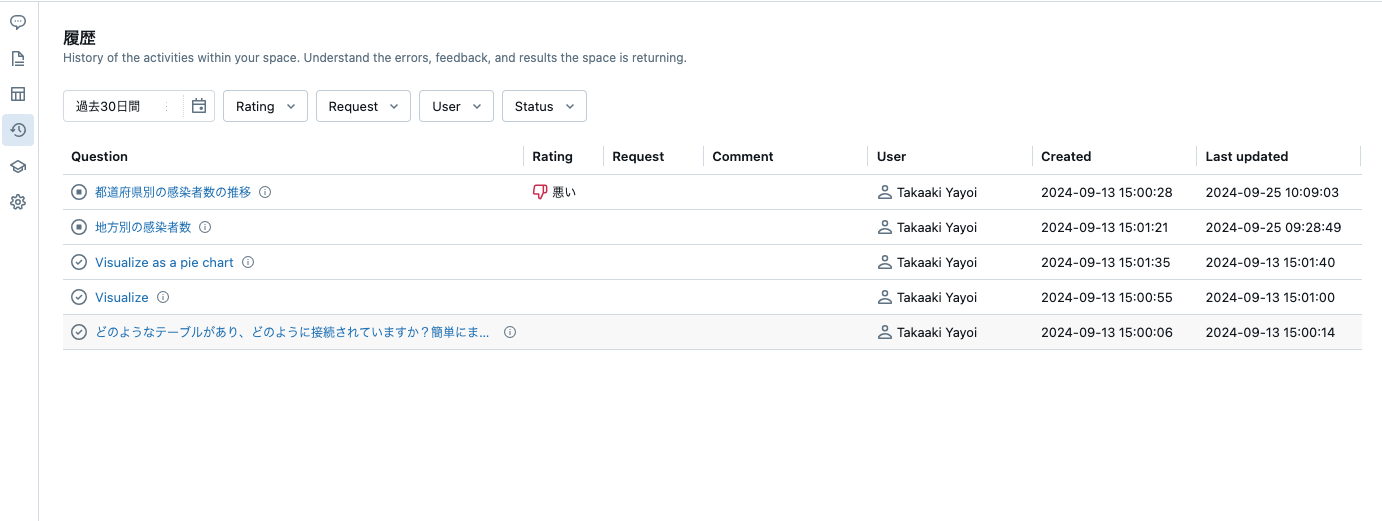Click info icon beside the Visualize question
The height and width of the screenshot is (521, 1382).
163,297
